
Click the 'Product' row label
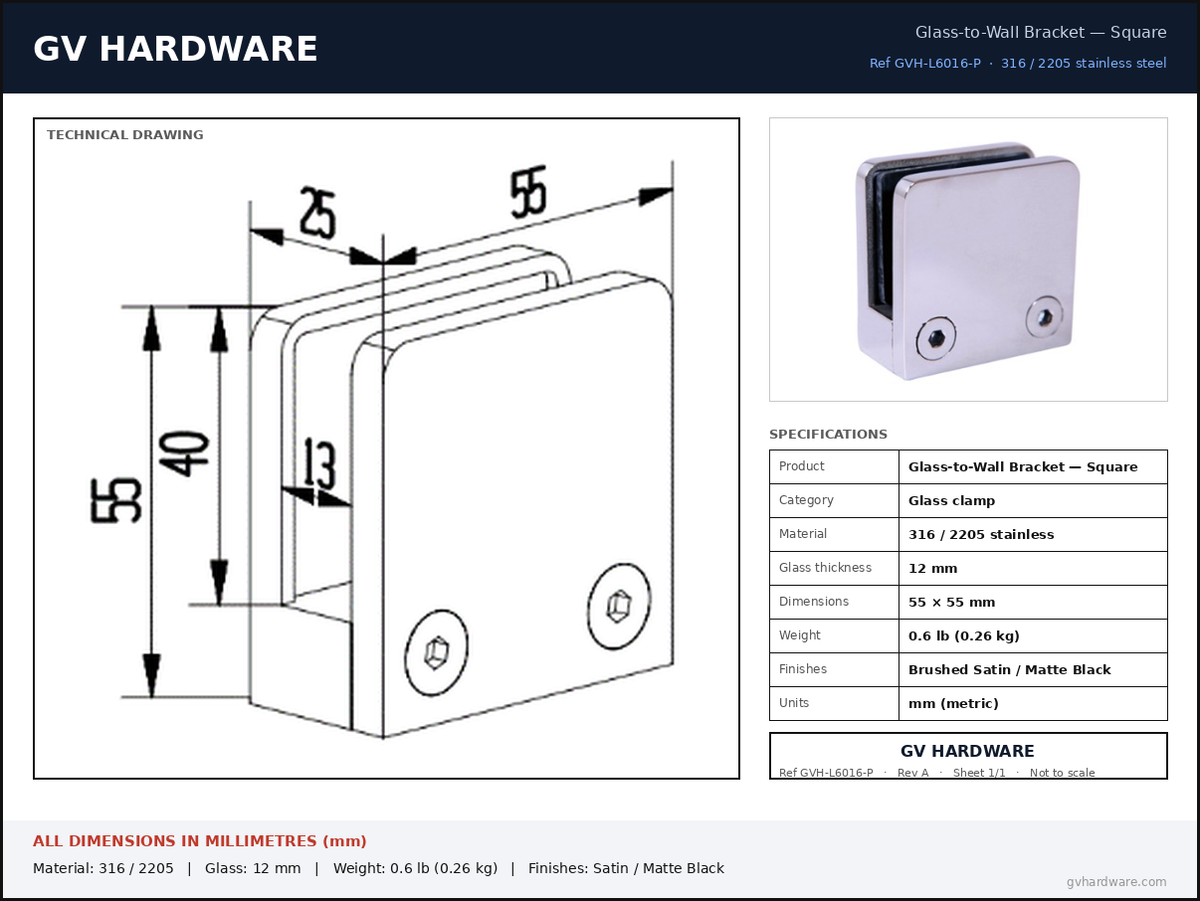click(x=802, y=466)
